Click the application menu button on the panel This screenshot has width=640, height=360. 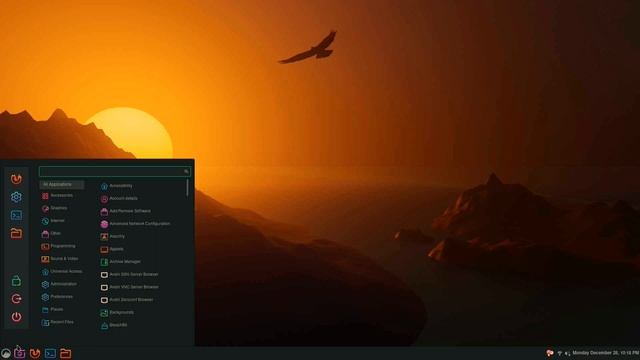(x=6, y=353)
